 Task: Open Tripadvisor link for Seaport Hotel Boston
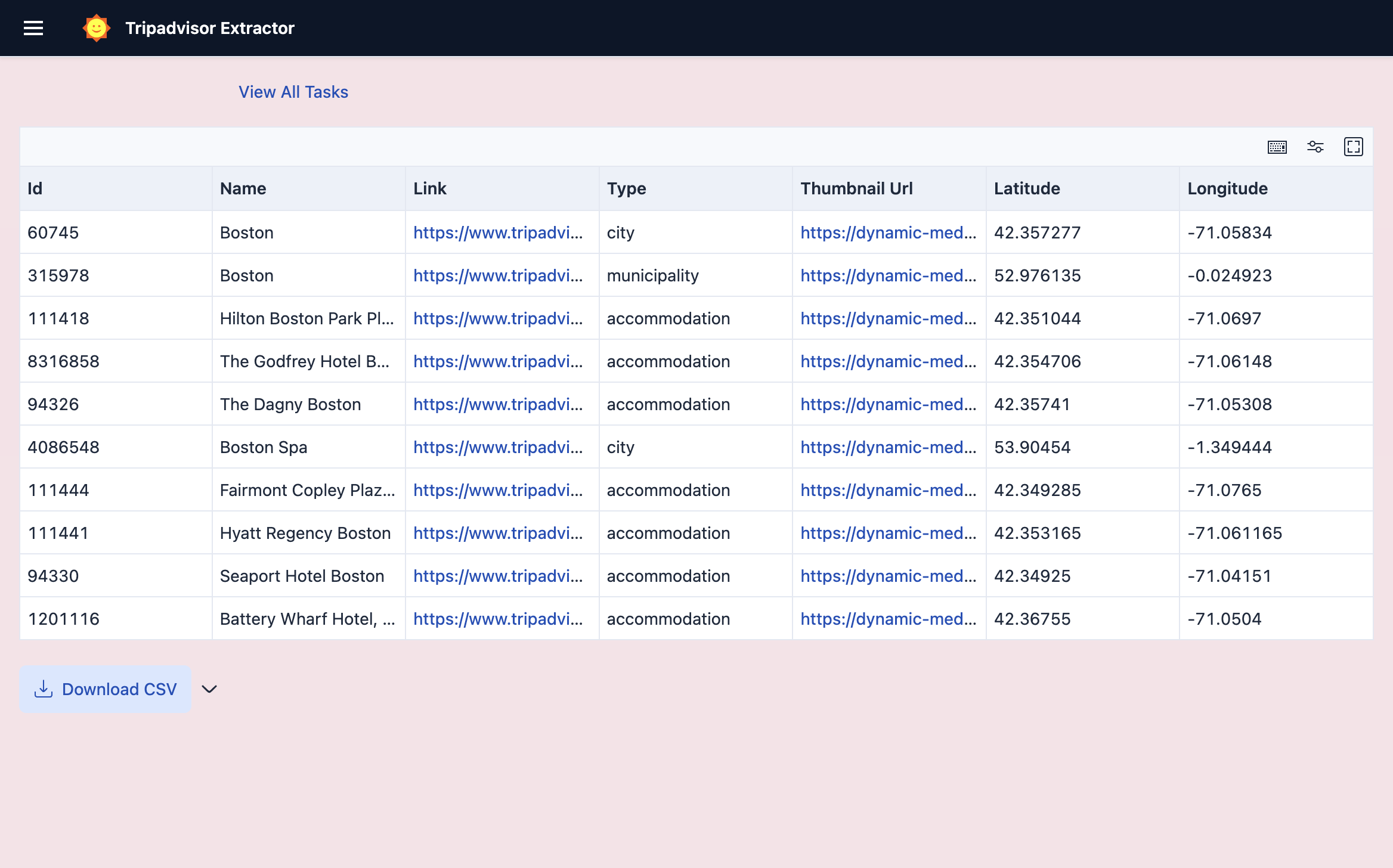click(498, 576)
